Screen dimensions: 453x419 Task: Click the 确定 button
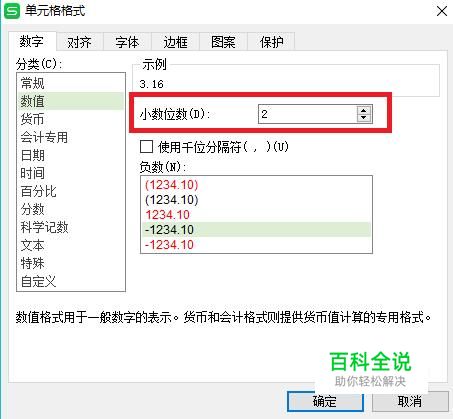click(x=325, y=401)
